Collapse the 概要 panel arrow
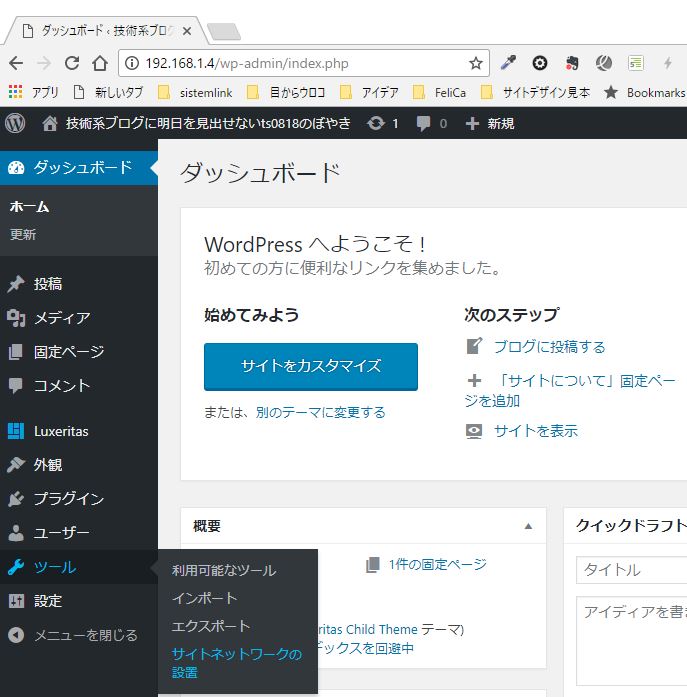 [x=528, y=526]
